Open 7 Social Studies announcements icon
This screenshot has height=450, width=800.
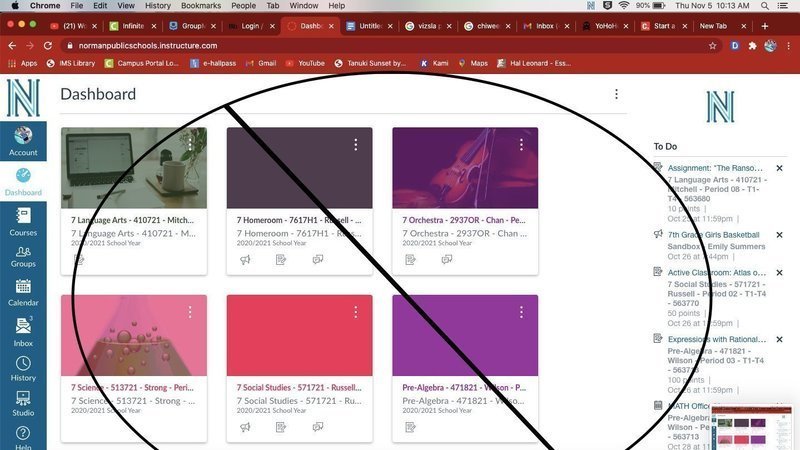coord(245,427)
